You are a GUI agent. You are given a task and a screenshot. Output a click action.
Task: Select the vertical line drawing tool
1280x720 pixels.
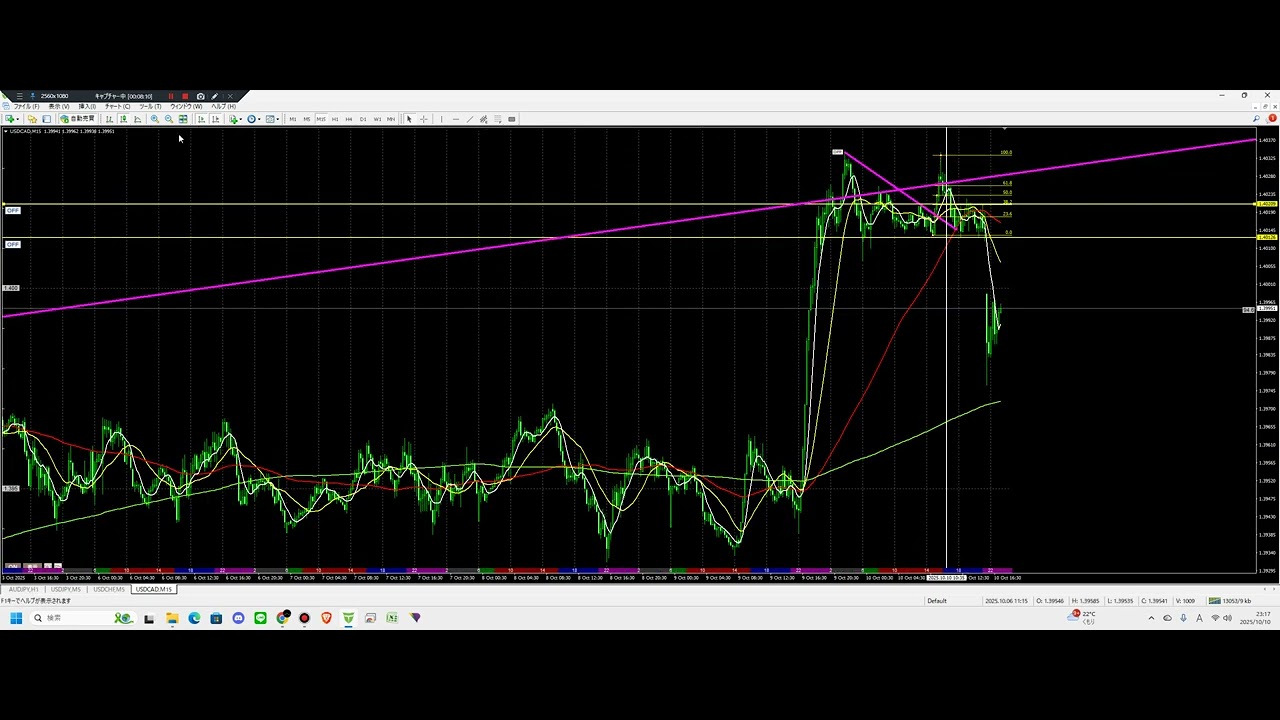click(441, 119)
